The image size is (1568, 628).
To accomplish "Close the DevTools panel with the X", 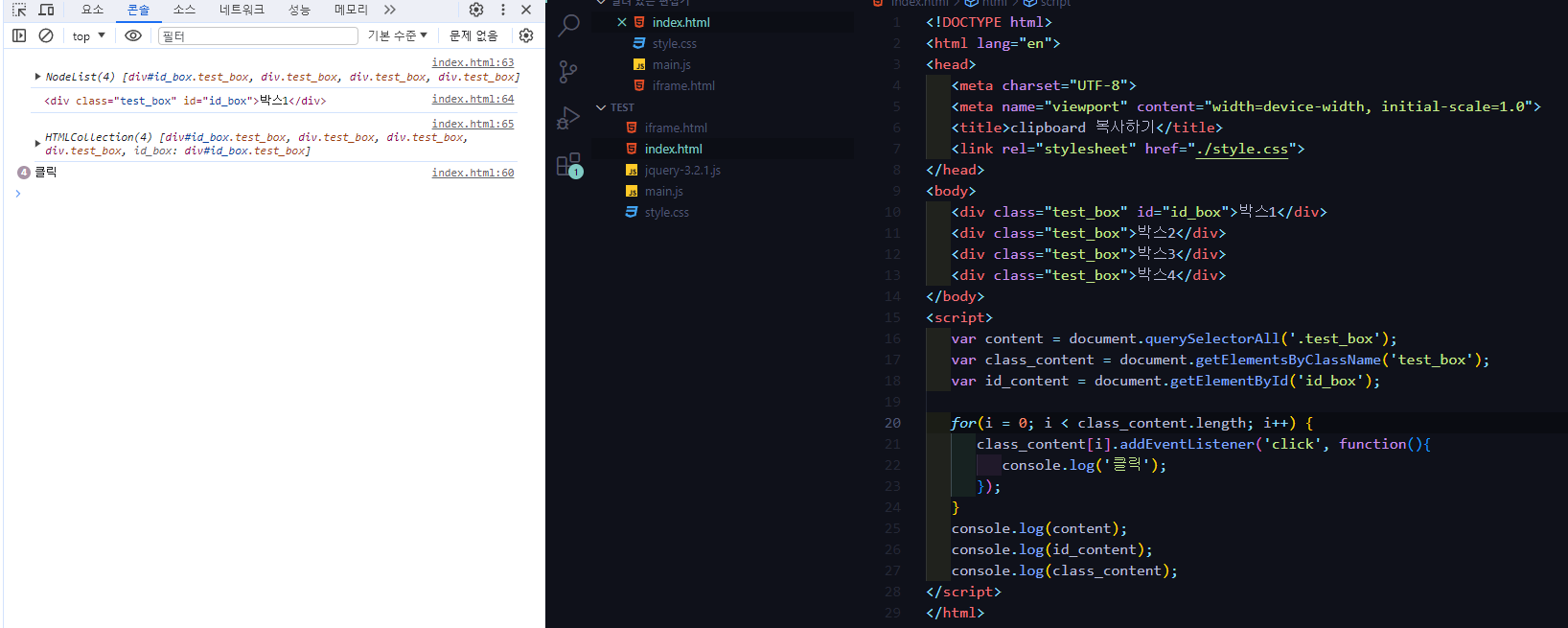I will click(526, 10).
